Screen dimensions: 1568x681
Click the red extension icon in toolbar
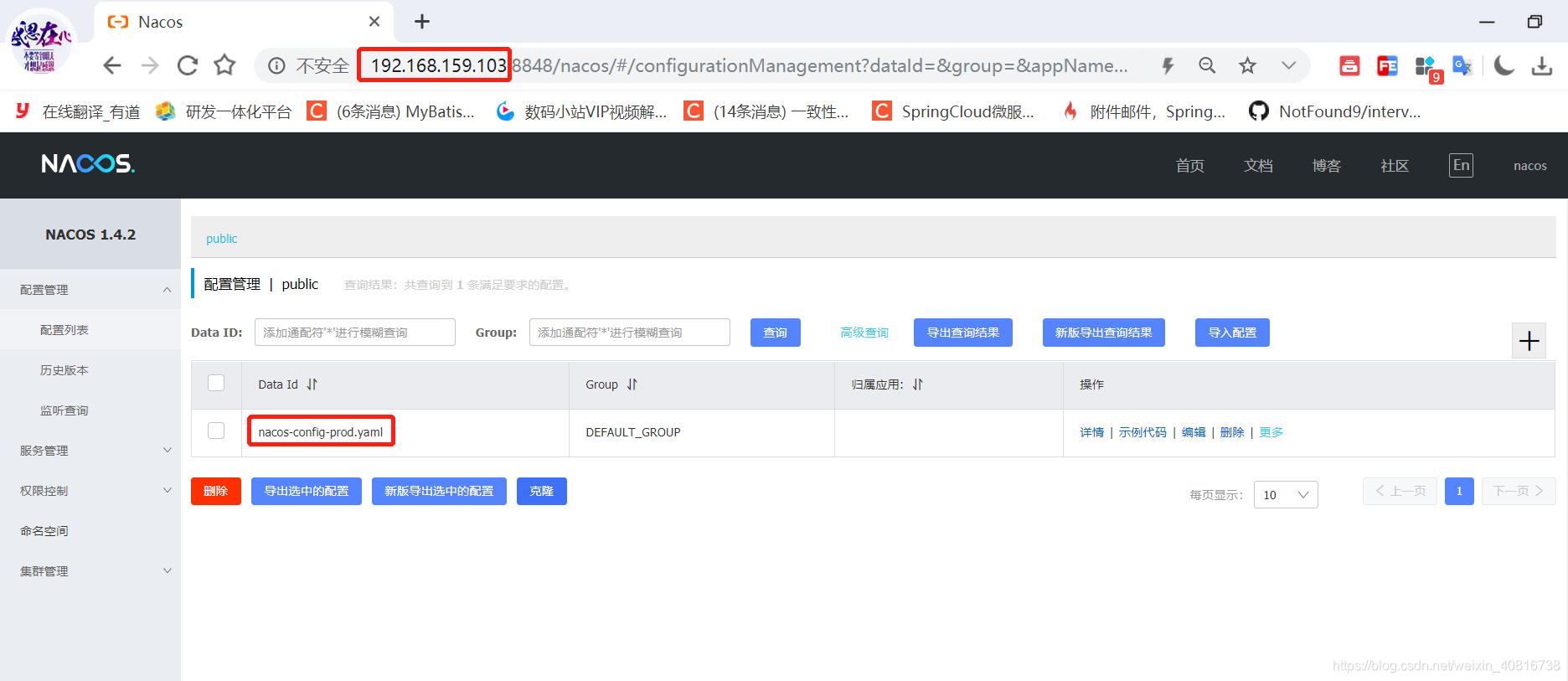tap(1349, 65)
